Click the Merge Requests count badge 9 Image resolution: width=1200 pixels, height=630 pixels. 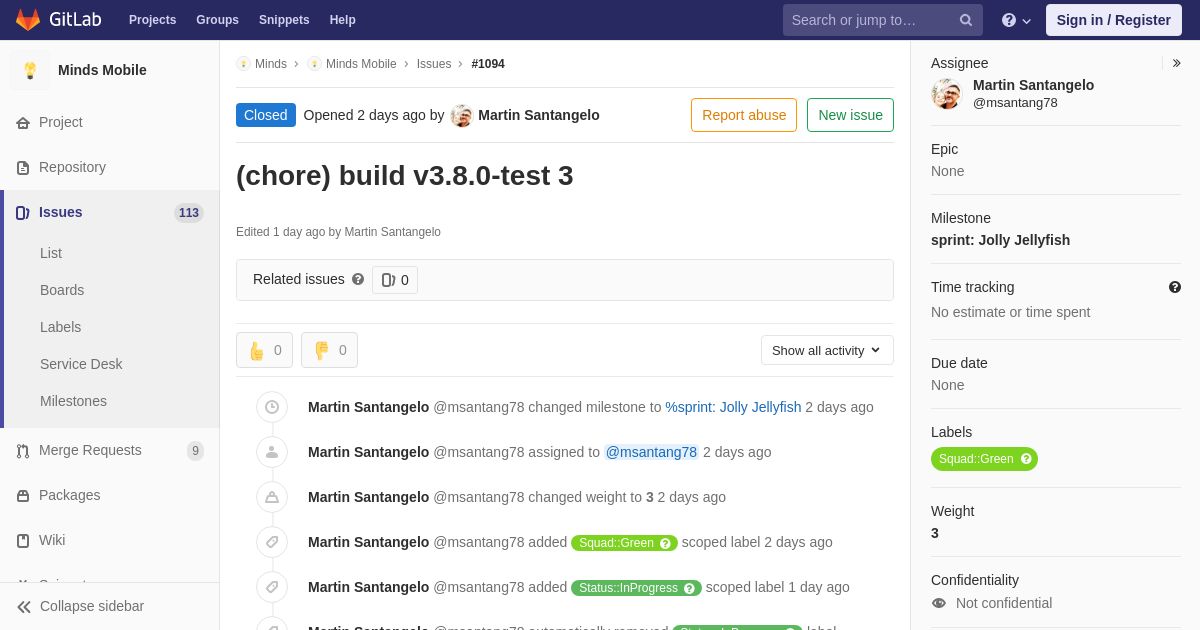click(195, 451)
